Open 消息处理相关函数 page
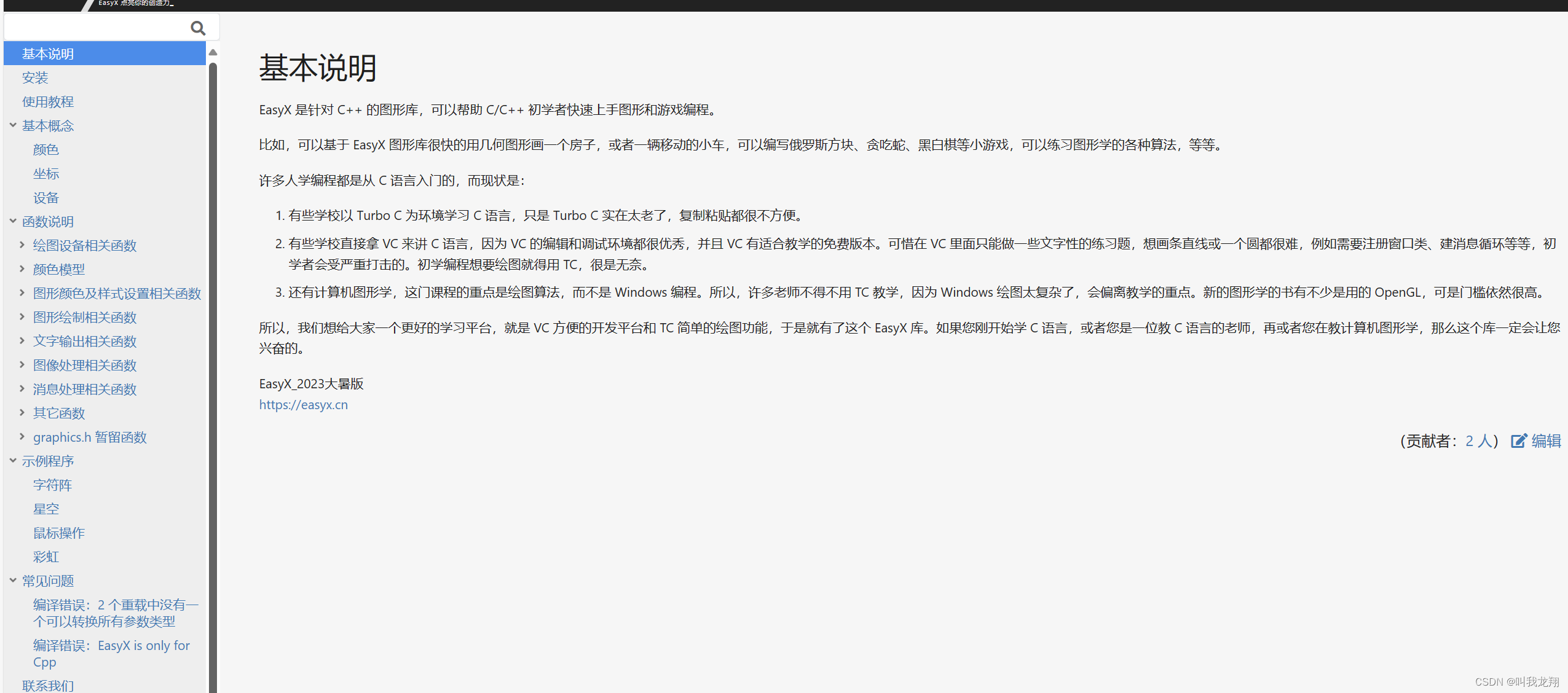The width and height of the screenshot is (1568, 693). tap(85, 389)
